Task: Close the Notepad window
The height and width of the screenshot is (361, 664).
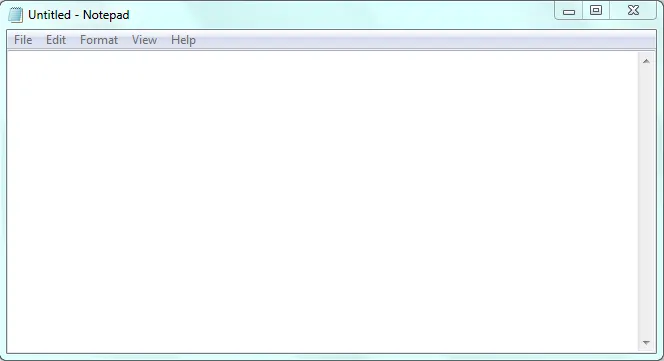Action: coord(633,11)
